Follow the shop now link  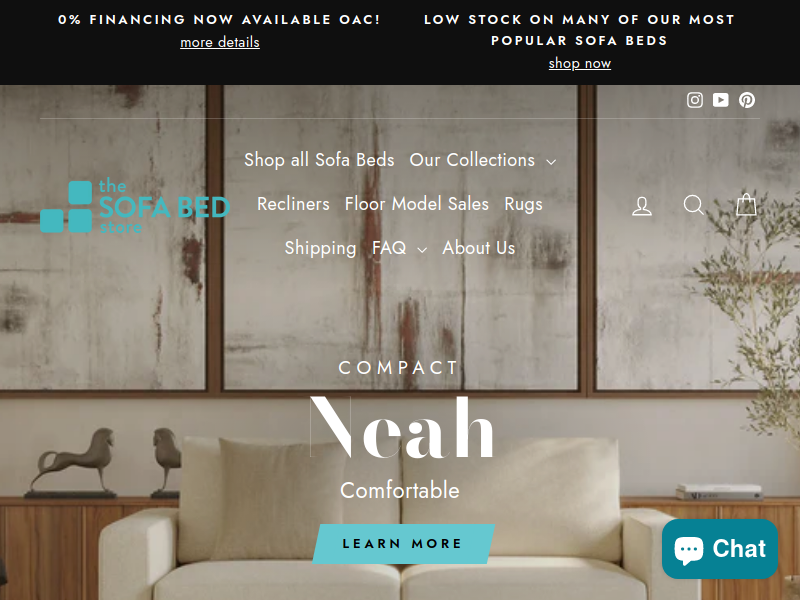580,63
